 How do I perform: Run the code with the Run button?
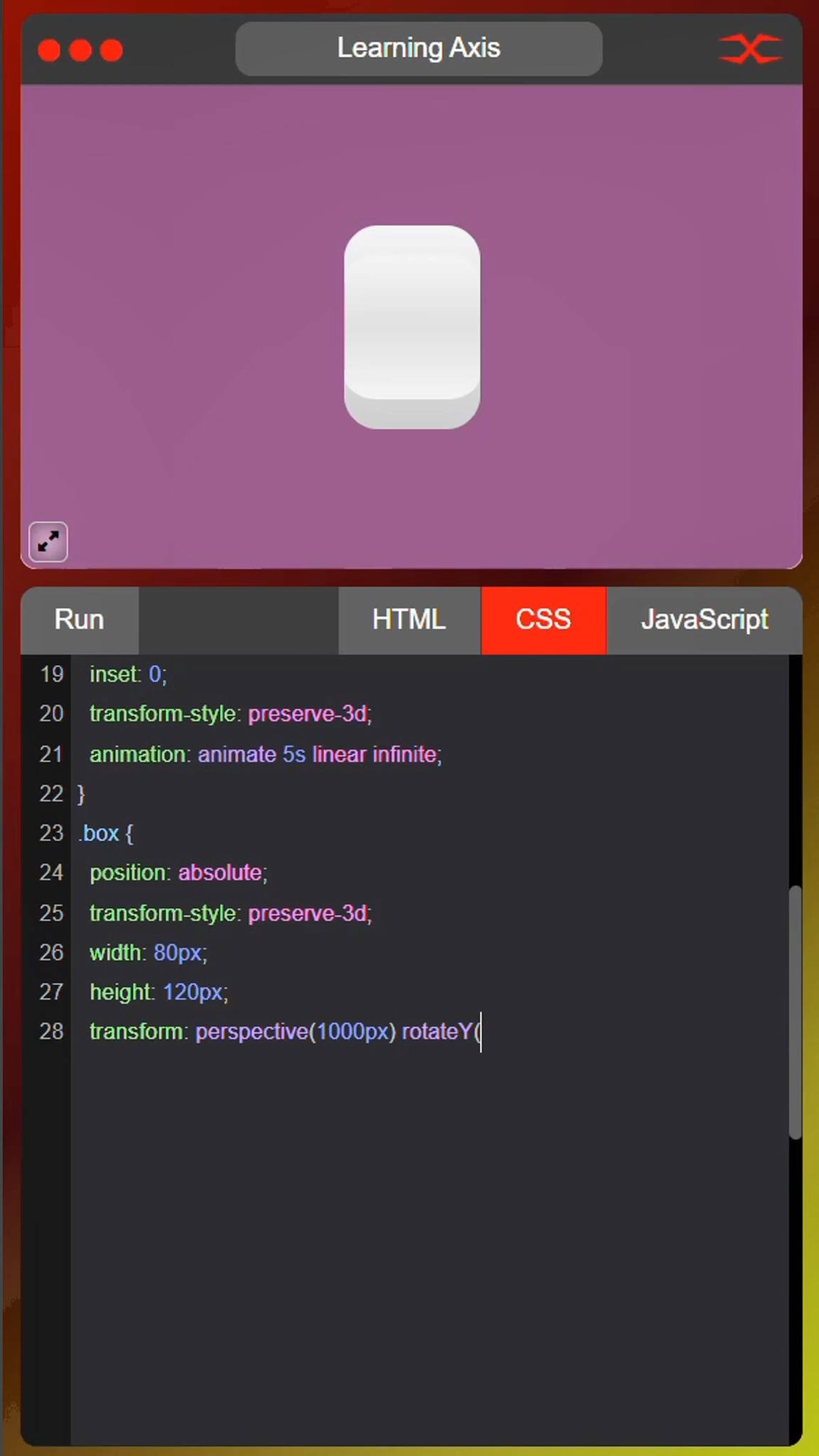click(x=80, y=620)
